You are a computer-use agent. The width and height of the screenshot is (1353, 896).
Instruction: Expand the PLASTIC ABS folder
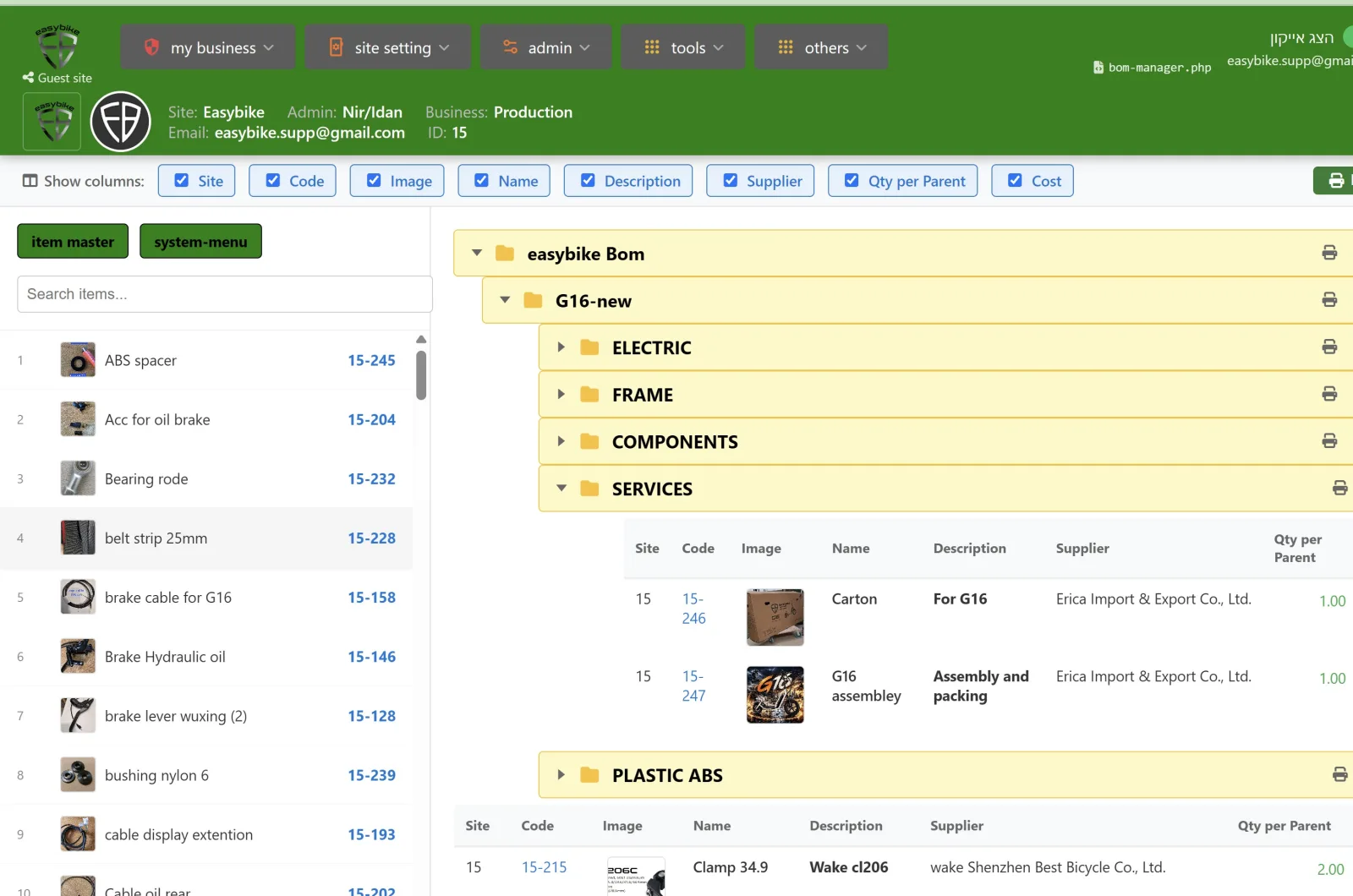click(x=561, y=774)
